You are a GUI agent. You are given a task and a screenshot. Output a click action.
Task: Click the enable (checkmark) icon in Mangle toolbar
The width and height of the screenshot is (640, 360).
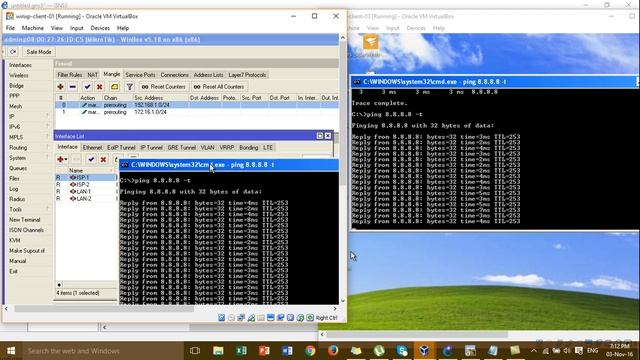87,87
